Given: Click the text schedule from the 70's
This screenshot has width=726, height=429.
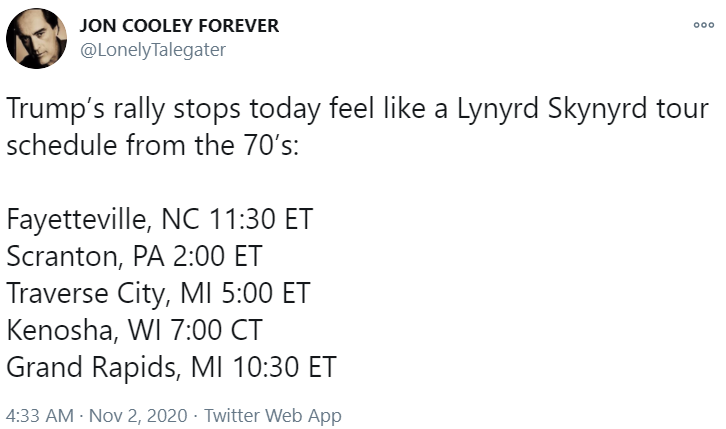Looking at the screenshot, I should pos(152,145).
